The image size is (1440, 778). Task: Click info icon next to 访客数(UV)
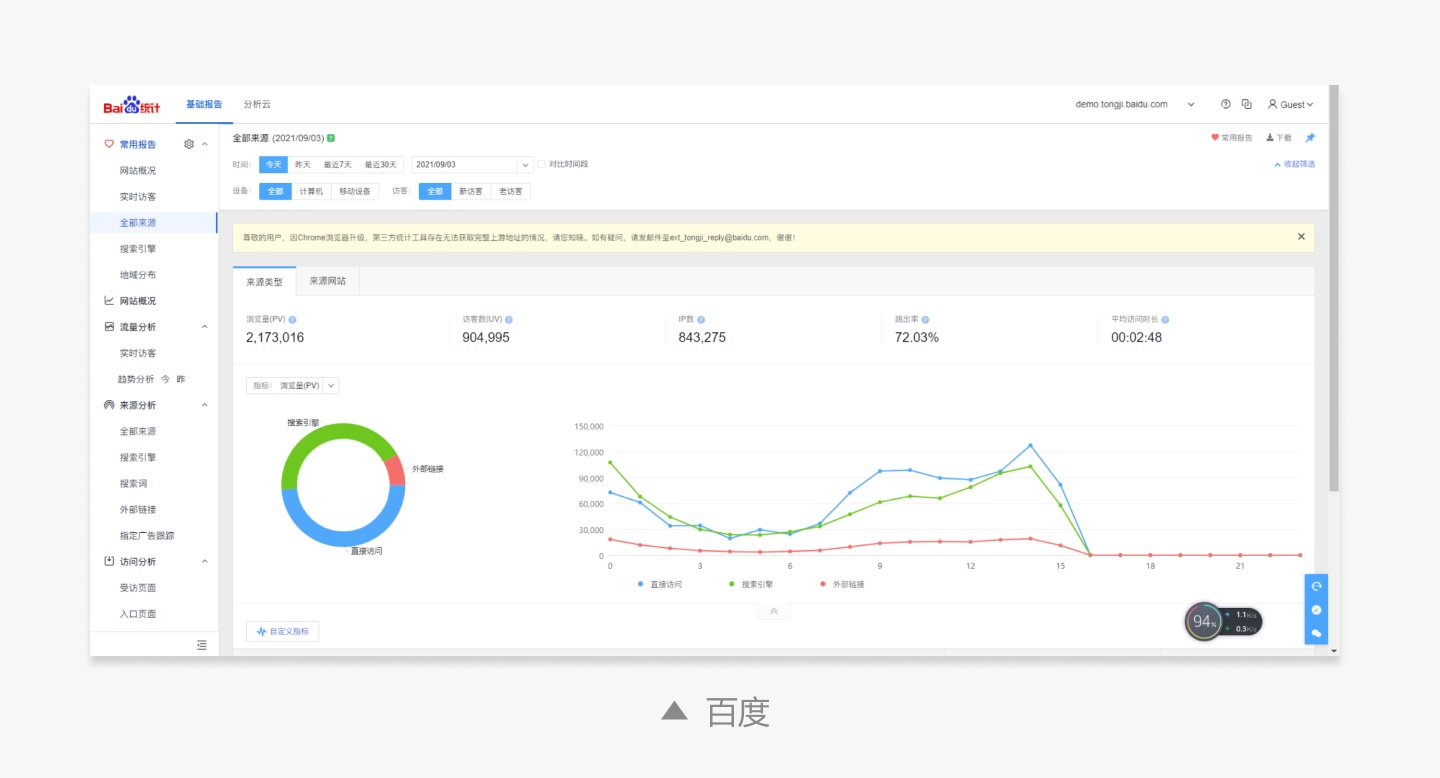[509, 320]
